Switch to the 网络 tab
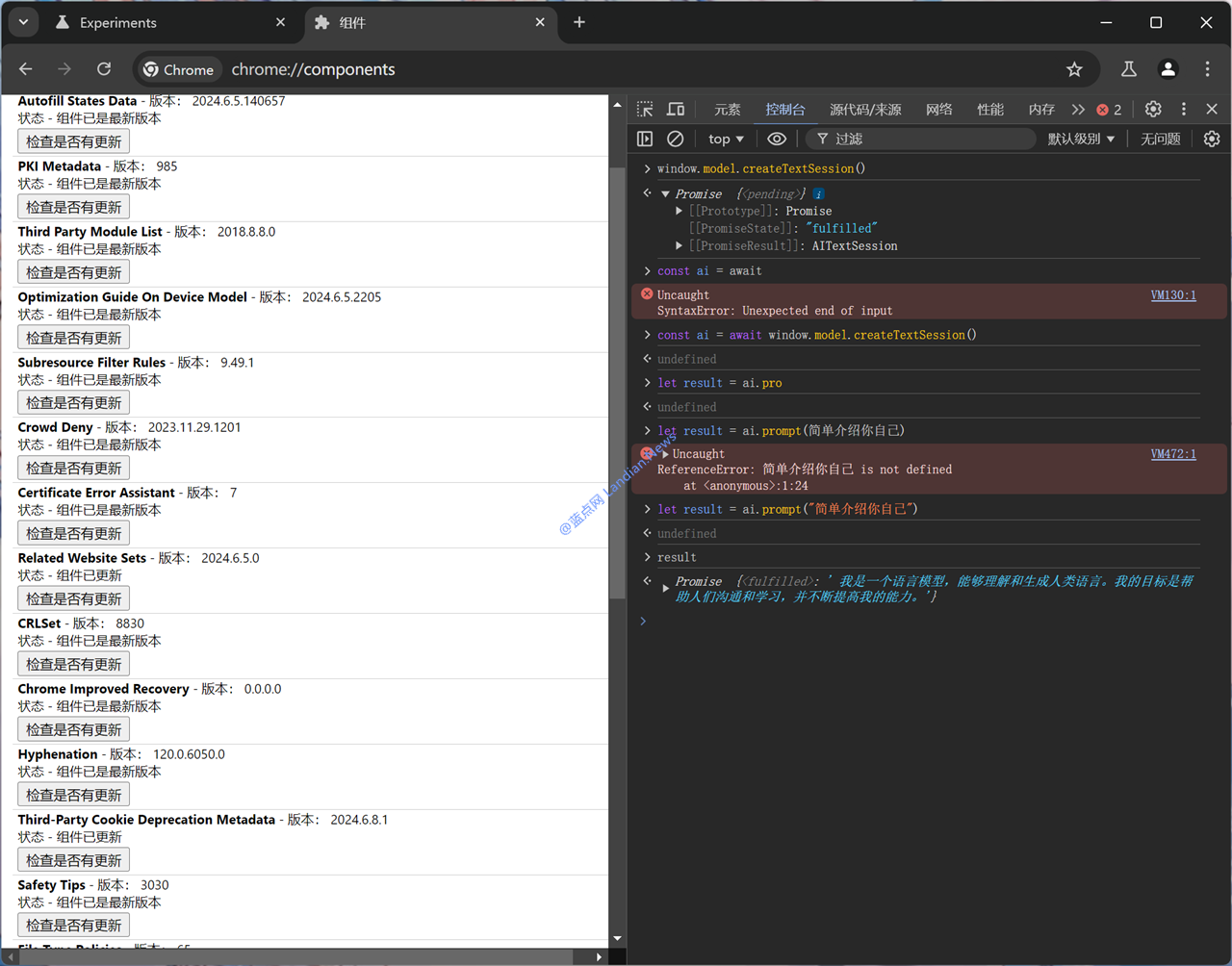The image size is (1232, 966). 938,109
